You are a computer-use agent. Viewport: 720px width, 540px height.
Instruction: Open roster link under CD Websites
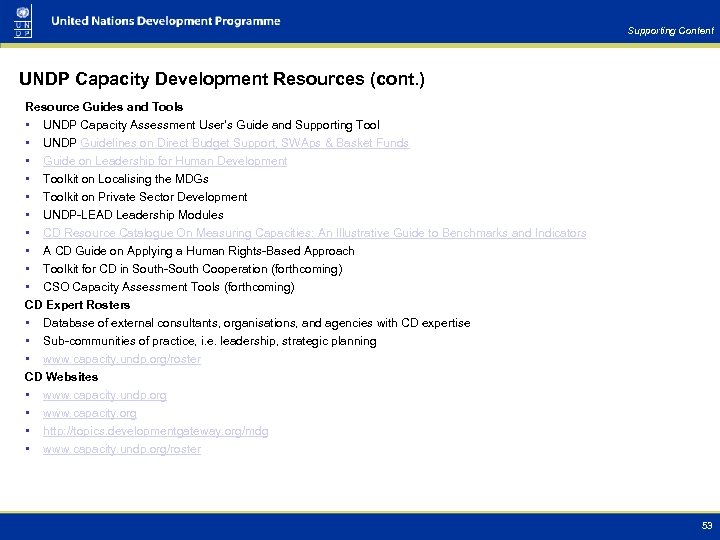pyautogui.click(x=122, y=449)
